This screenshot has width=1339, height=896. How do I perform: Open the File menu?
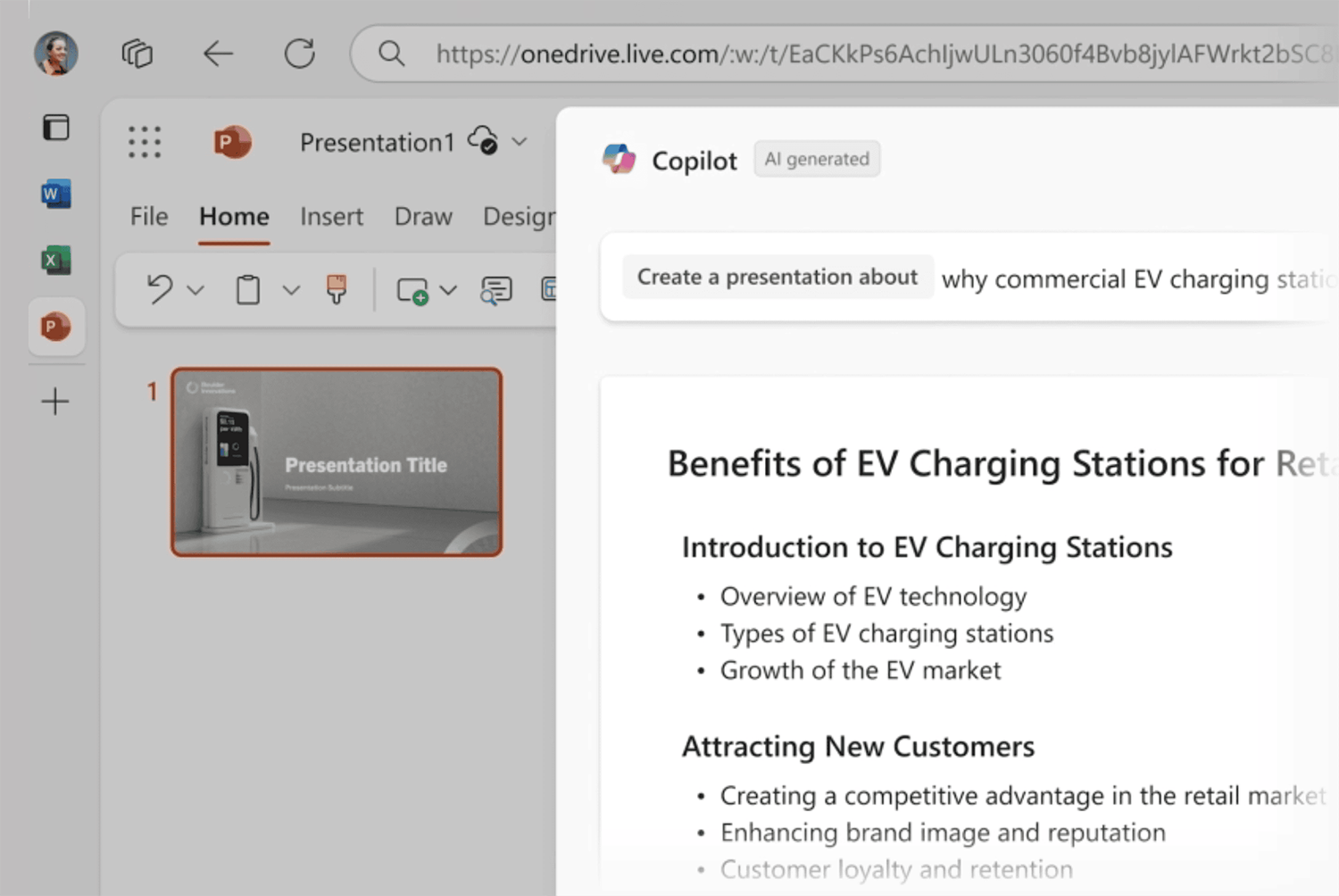149,217
